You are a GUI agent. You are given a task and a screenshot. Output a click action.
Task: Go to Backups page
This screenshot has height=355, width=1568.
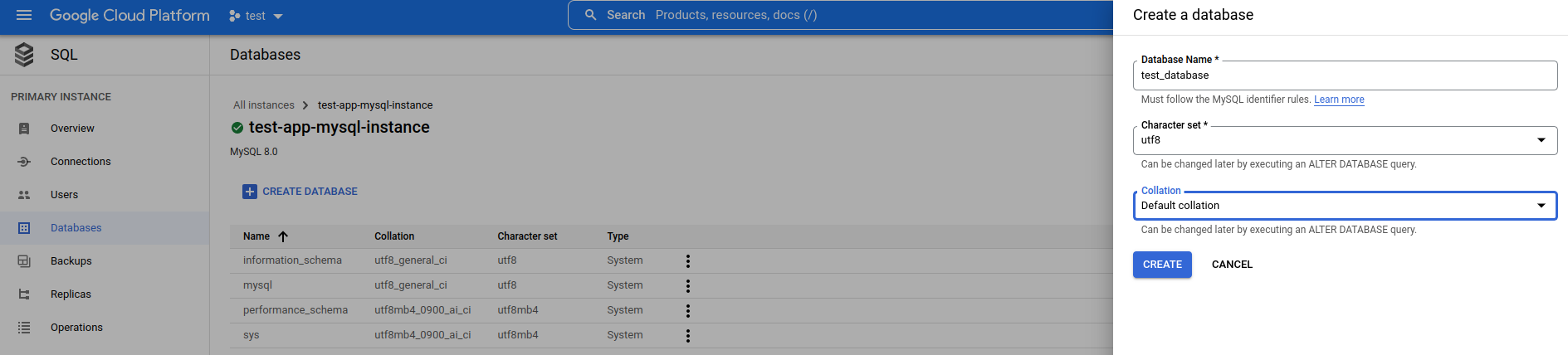(71, 261)
